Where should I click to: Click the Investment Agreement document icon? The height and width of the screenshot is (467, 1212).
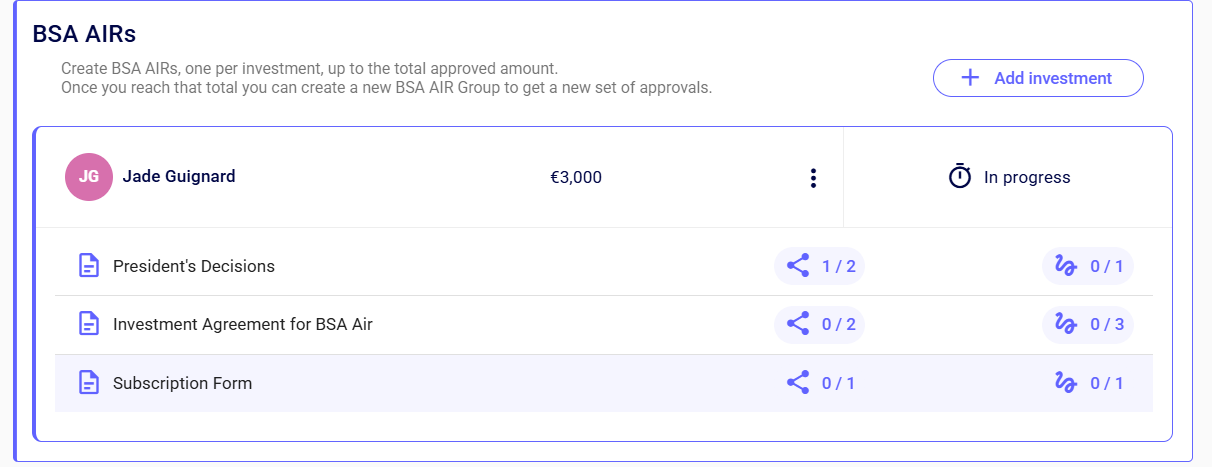[89, 324]
